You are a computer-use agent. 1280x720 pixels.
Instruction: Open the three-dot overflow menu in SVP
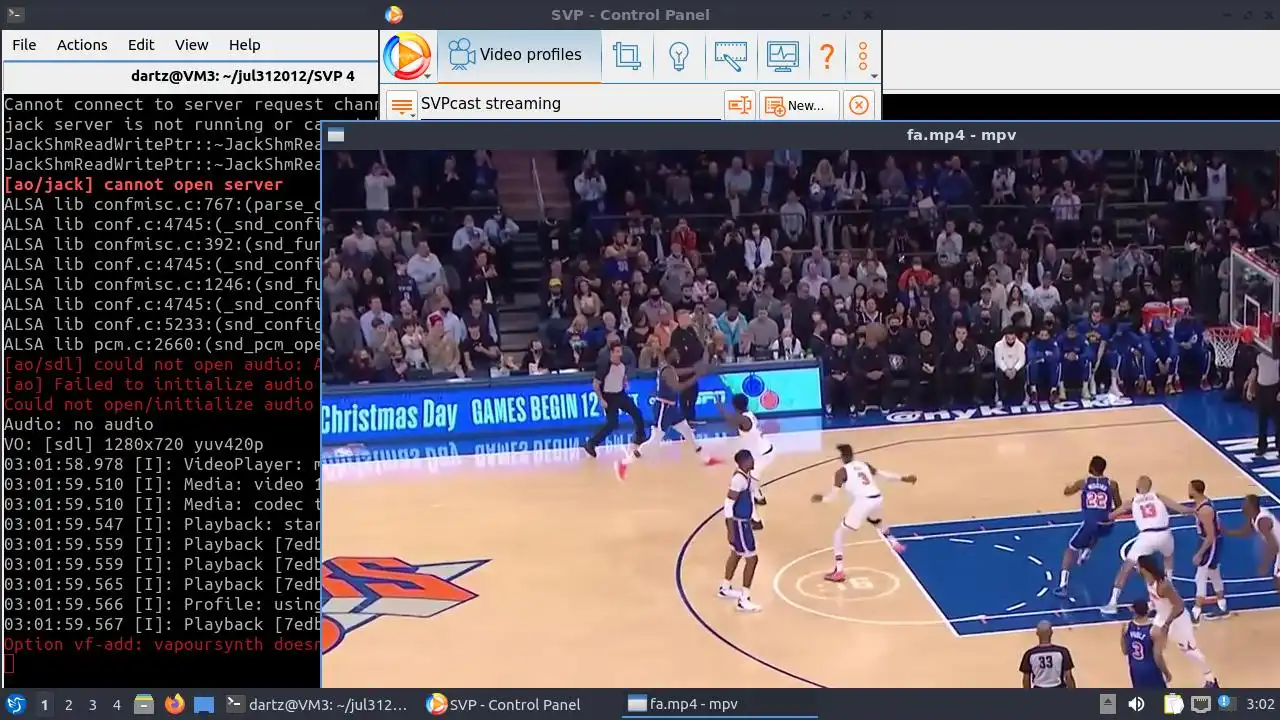click(863, 55)
